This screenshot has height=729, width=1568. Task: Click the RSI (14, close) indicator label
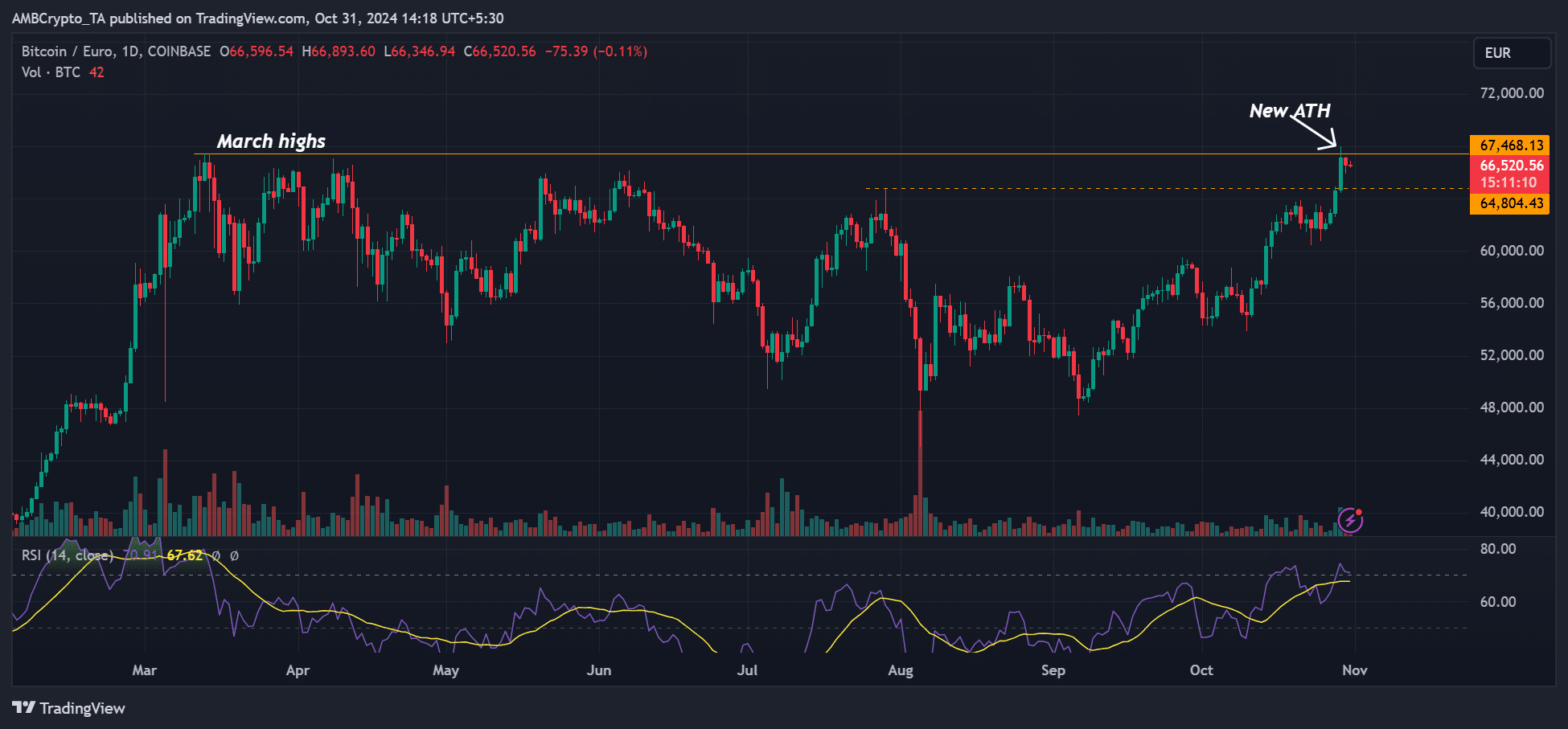pos(68,555)
